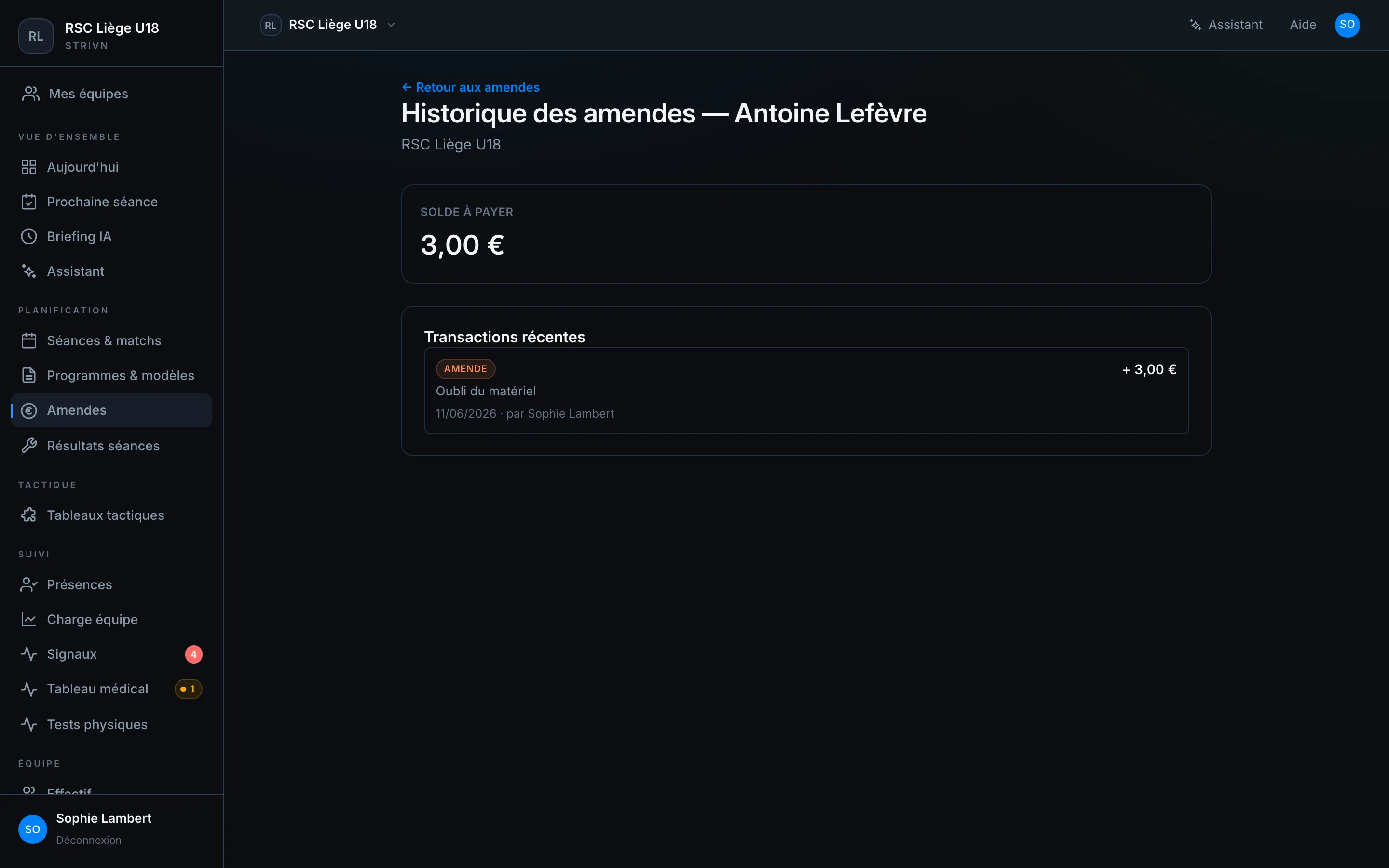Click the Tests physiques pulse icon
The height and width of the screenshot is (868, 1389).
coord(29,724)
